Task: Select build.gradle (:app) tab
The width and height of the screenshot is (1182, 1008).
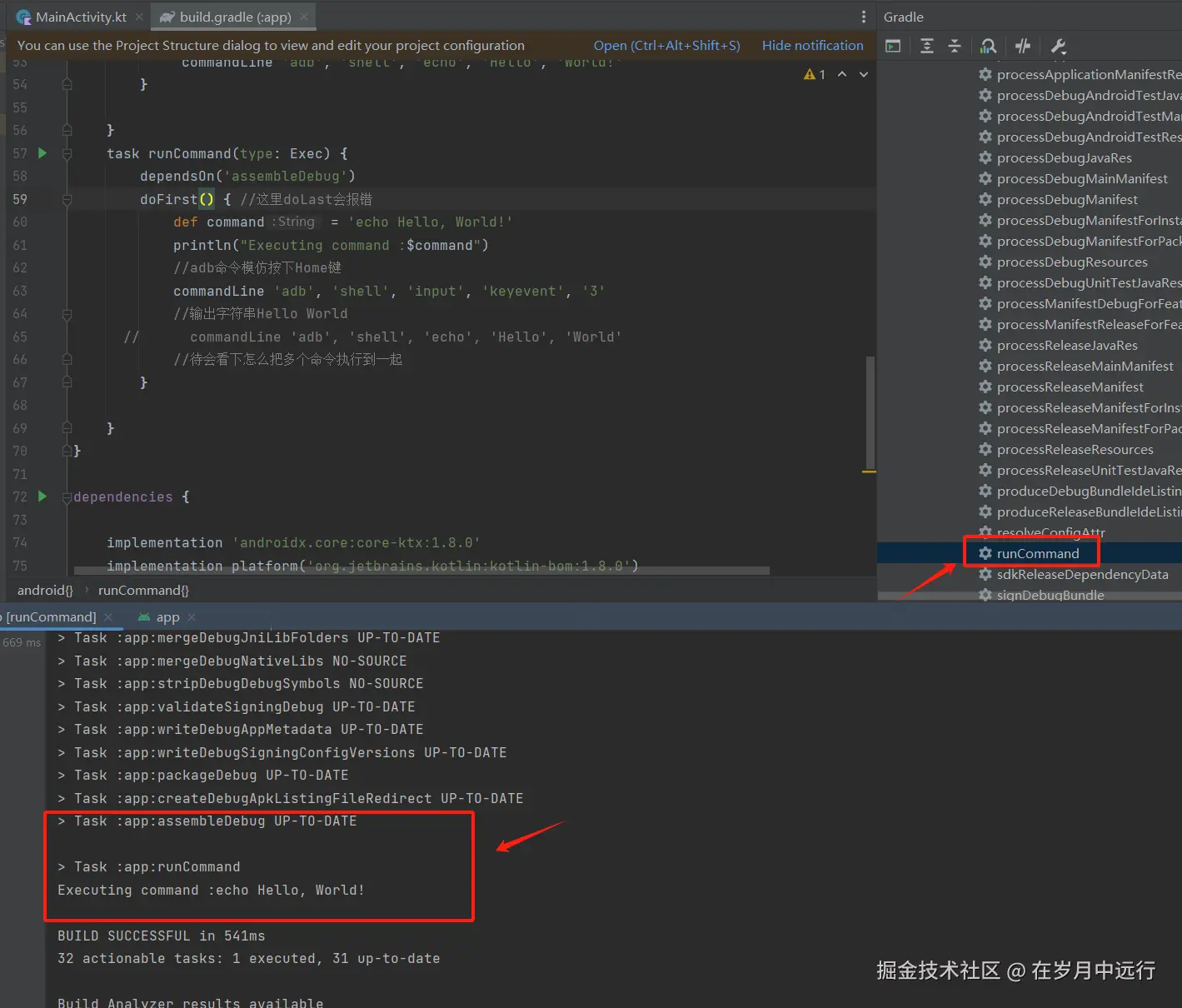Action: click(x=235, y=17)
